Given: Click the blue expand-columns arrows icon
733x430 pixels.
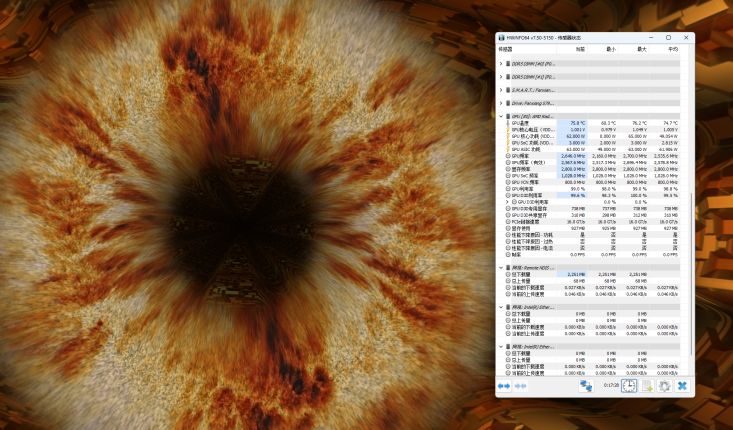Looking at the screenshot, I should click(x=506, y=386).
